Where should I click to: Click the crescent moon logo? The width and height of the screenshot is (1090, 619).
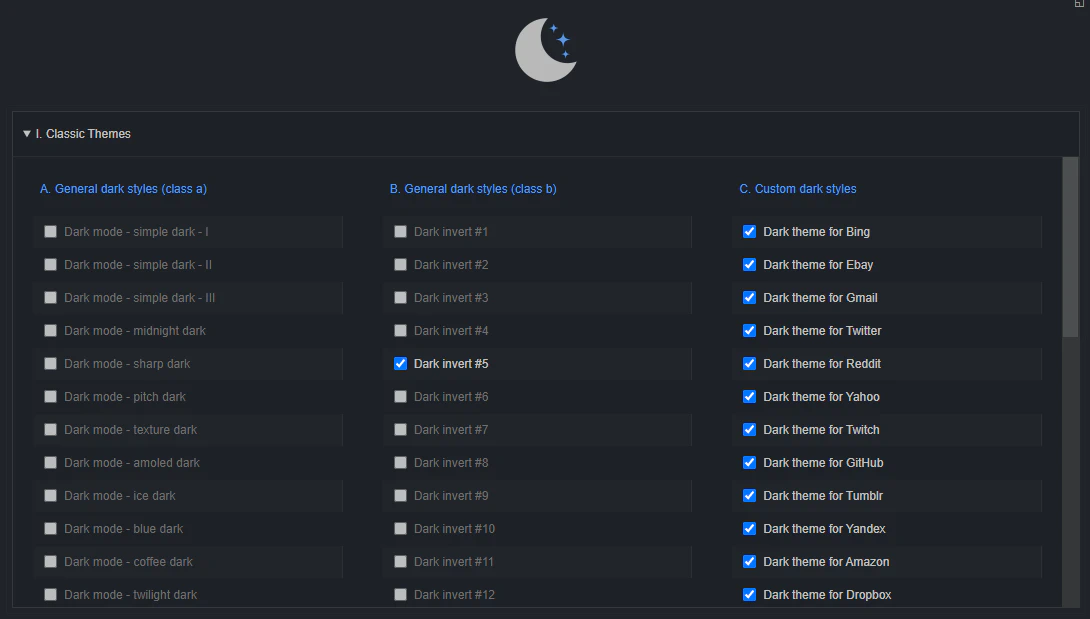pyautogui.click(x=546, y=49)
